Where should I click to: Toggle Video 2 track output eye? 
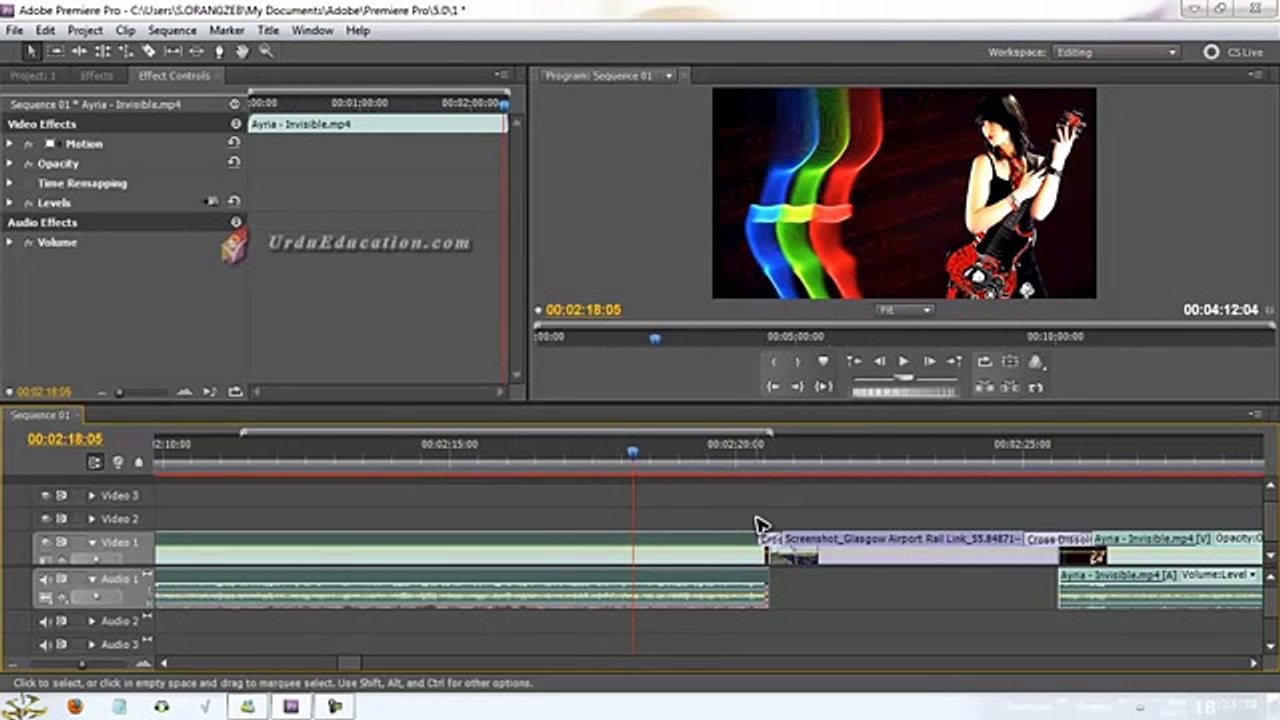point(45,519)
